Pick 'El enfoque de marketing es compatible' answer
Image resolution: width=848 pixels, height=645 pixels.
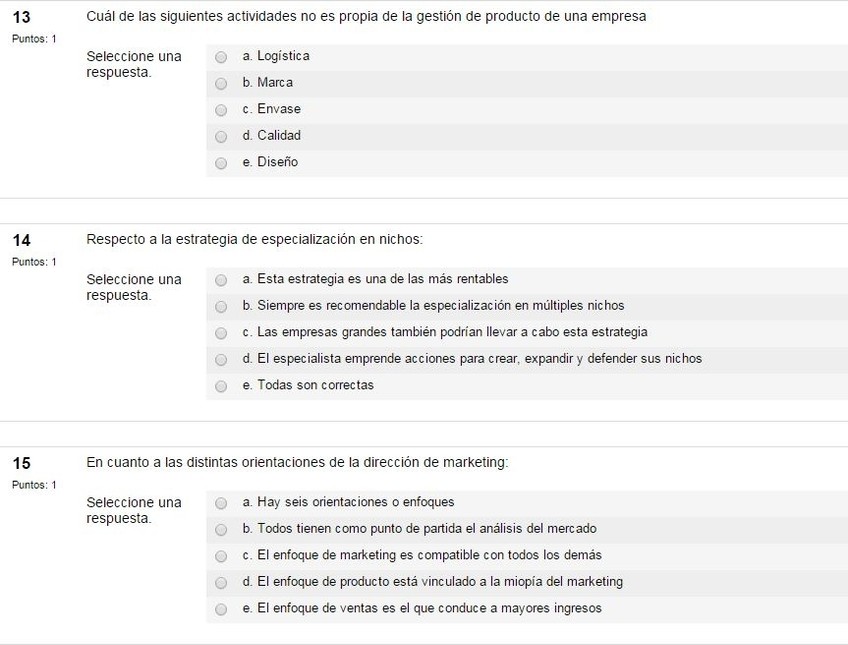coord(221,556)
